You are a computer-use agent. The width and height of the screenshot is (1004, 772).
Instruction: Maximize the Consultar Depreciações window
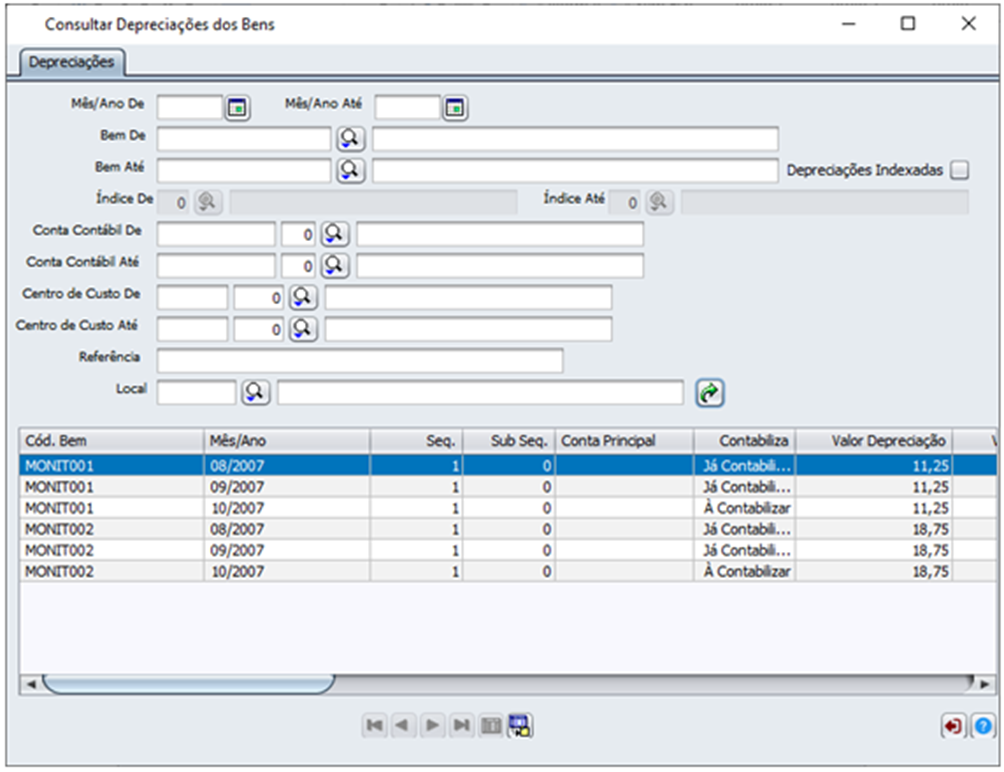908,24
